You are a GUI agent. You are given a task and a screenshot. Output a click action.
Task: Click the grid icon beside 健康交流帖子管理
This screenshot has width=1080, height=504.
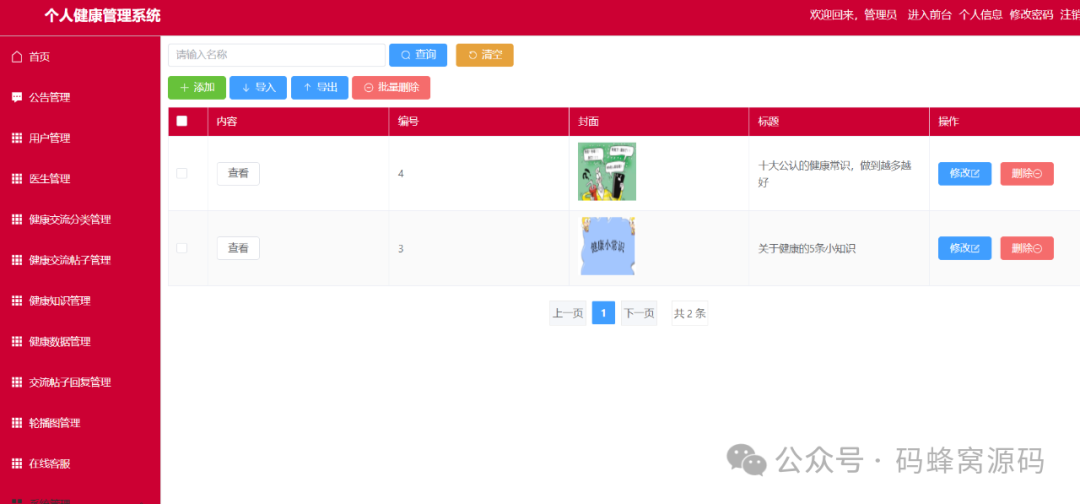(17, 260)
